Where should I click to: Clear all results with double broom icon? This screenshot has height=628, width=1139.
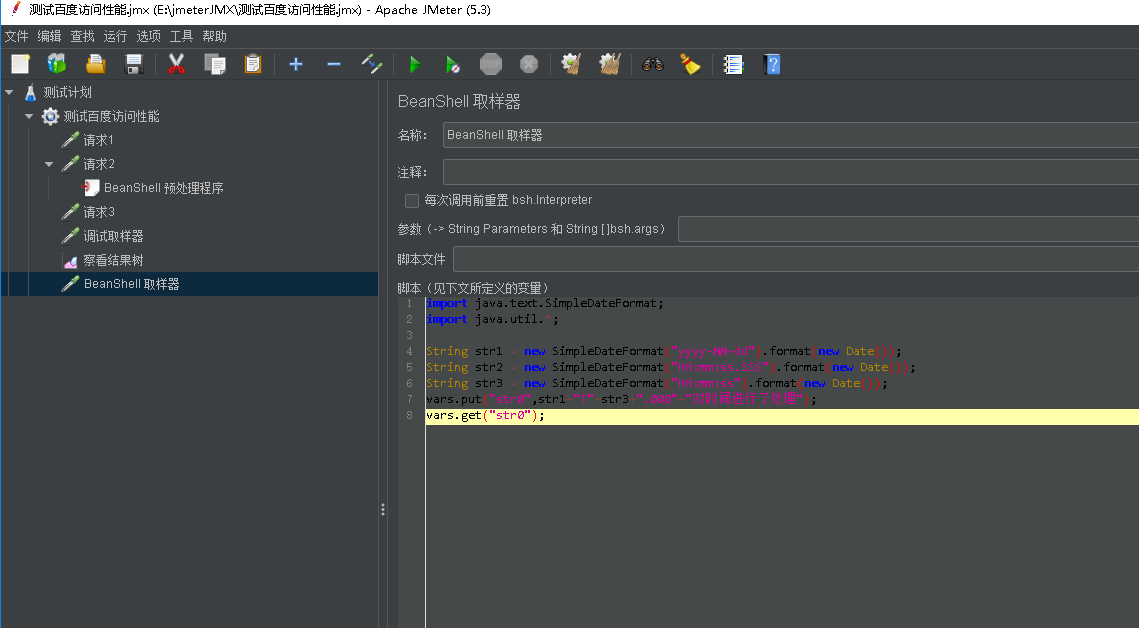point(609,65)
